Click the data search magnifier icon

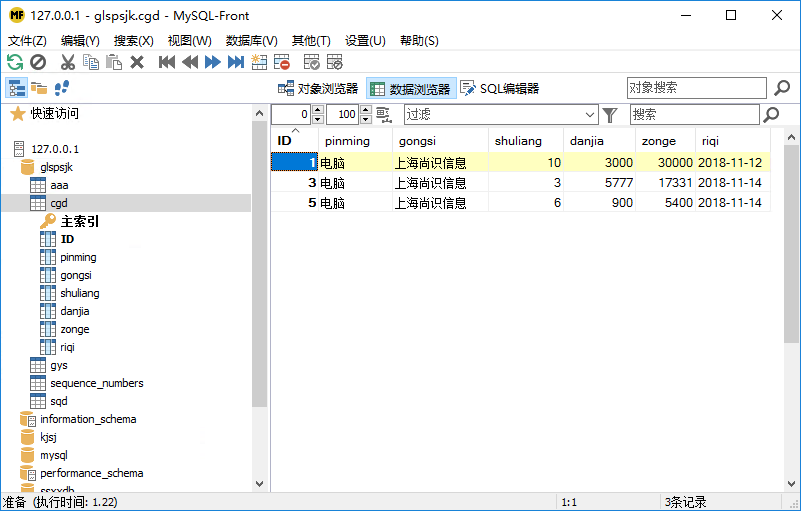tap(771, 115)
